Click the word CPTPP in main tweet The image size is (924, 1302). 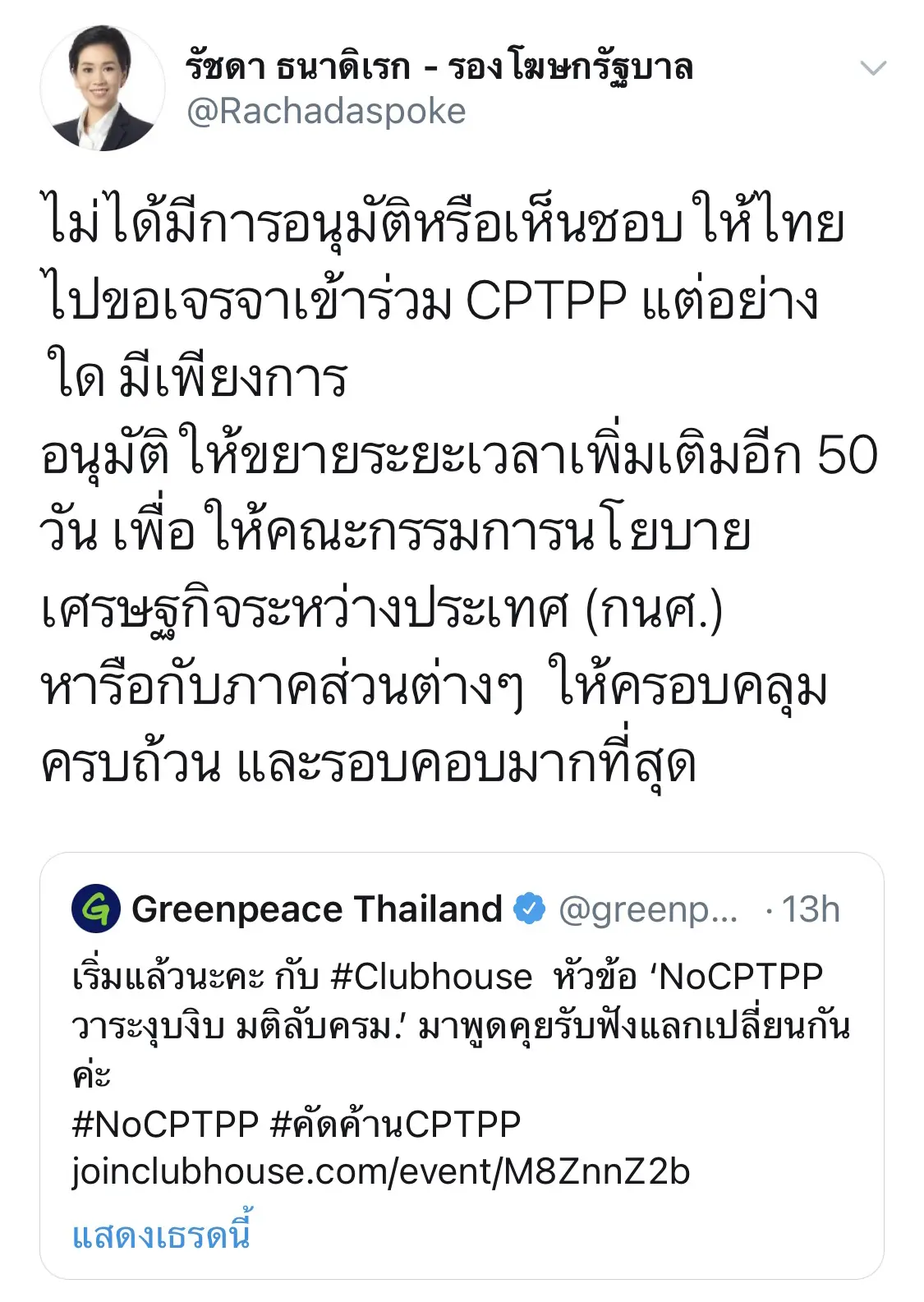[545, 301]
